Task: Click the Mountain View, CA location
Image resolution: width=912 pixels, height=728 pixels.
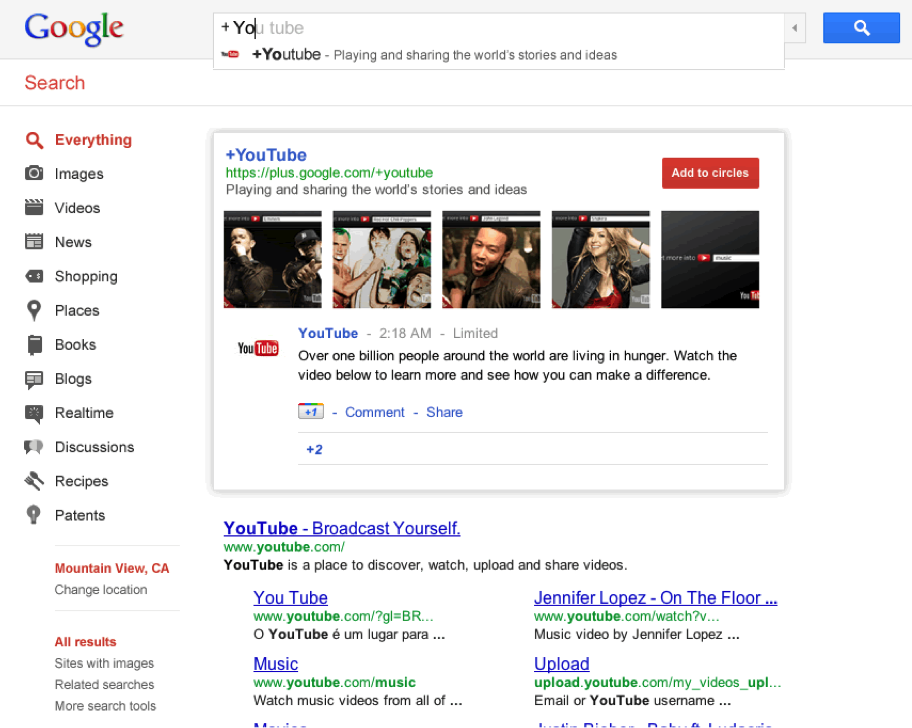Action: (112, 568)
